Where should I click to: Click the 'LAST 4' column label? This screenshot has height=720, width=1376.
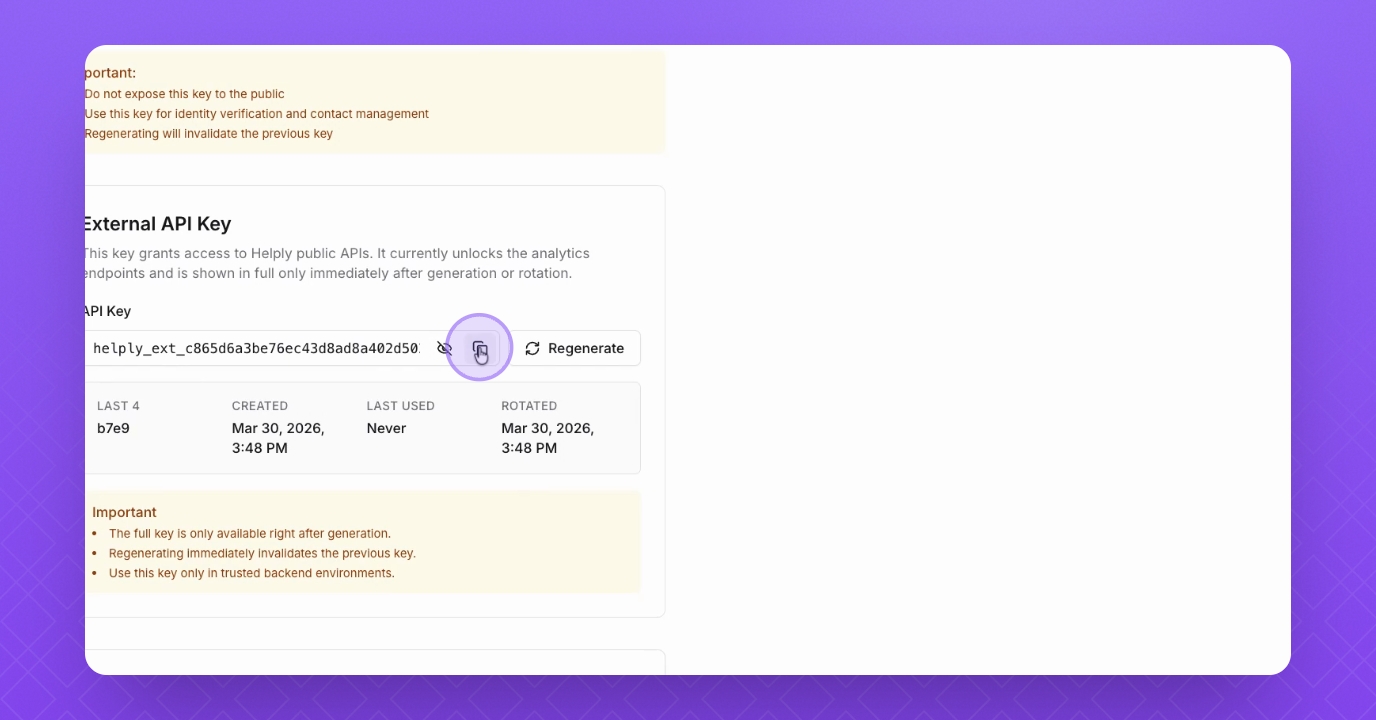click(x=118, y=406)
